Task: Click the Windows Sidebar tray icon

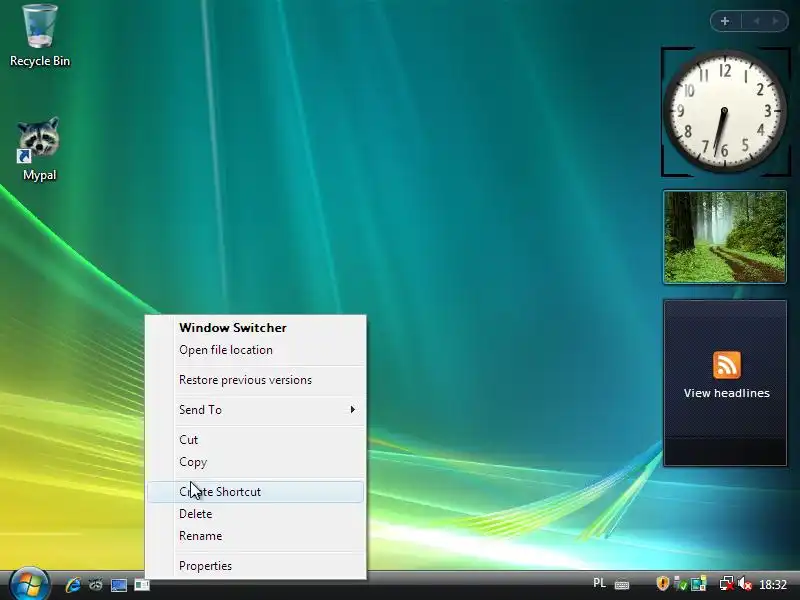Action: pyautogui.click(x=698, y=584)
